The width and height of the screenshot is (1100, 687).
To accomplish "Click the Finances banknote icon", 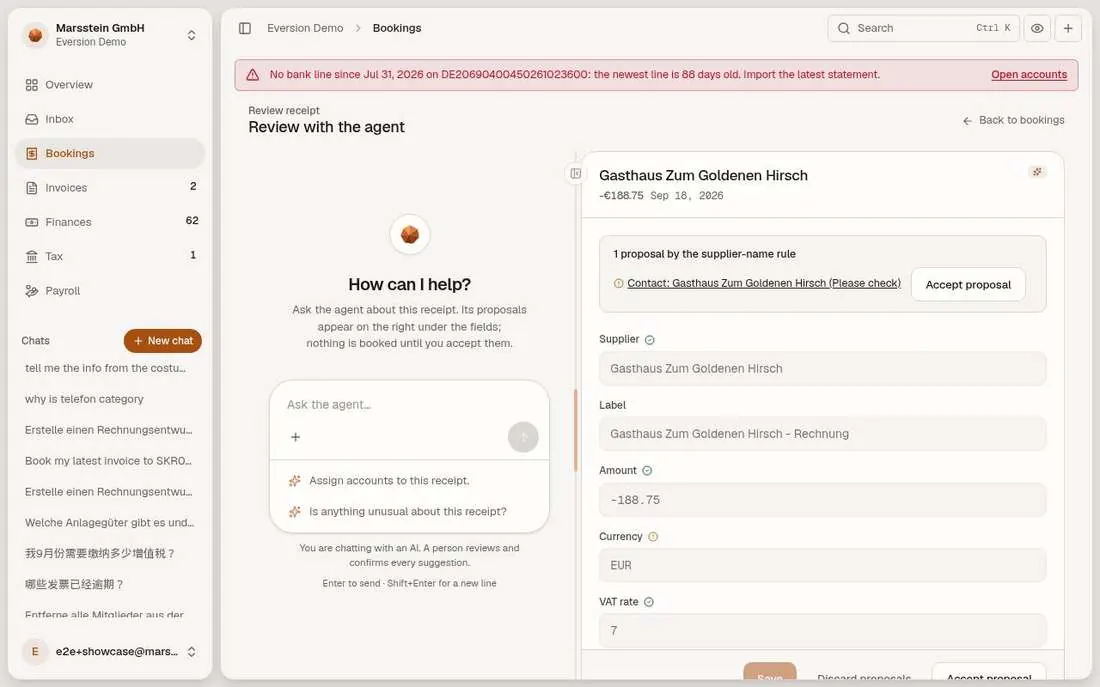I will point(32,222).
